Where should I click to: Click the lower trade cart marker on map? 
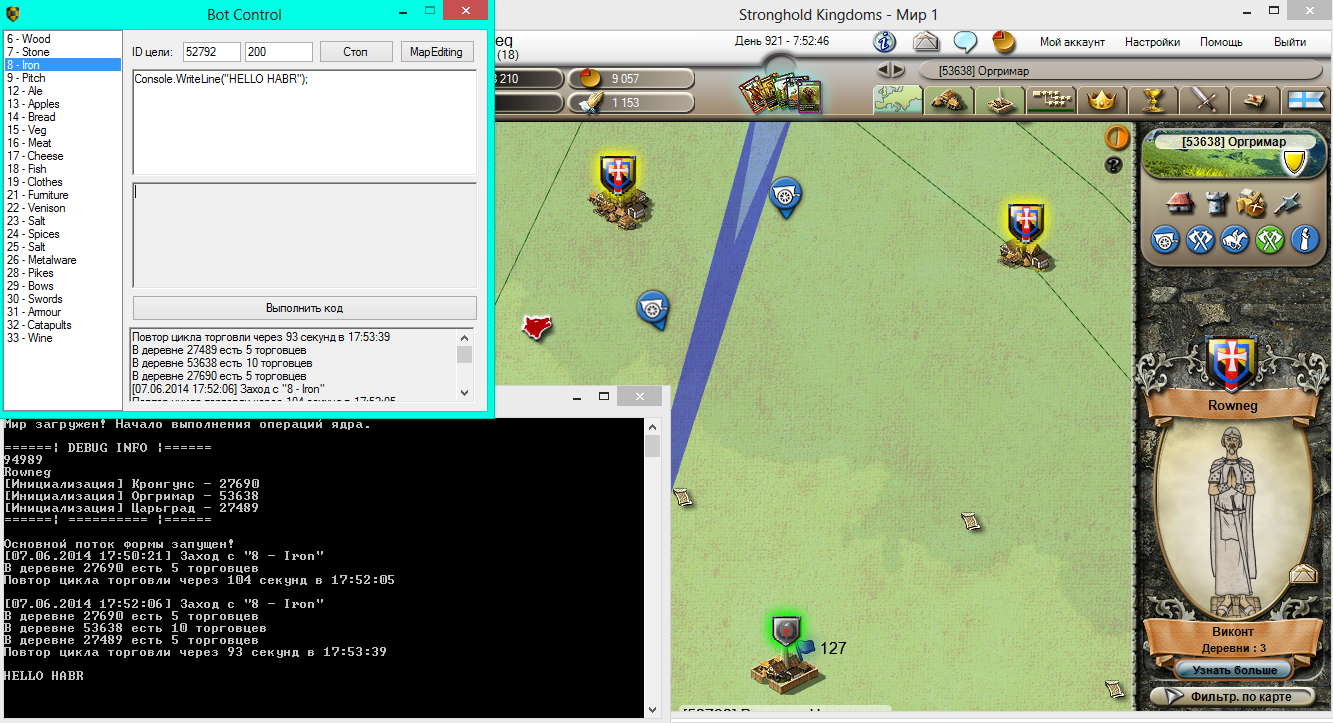(652, 308)
